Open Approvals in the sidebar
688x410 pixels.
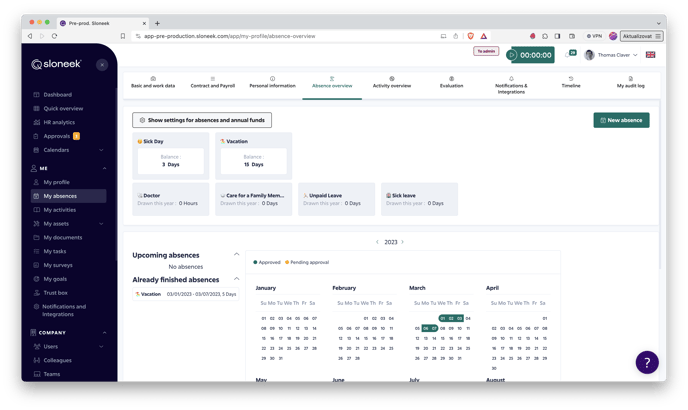(x=57, y=136)
